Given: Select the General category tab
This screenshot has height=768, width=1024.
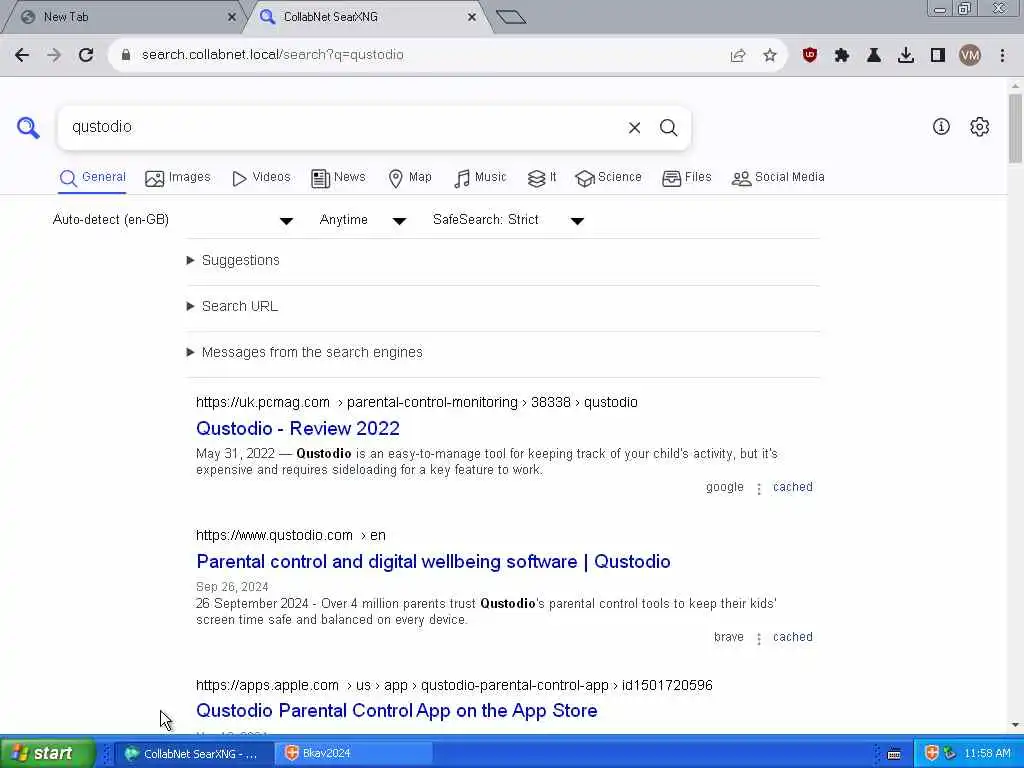Looking at the screenshot, I should (93, 178).
